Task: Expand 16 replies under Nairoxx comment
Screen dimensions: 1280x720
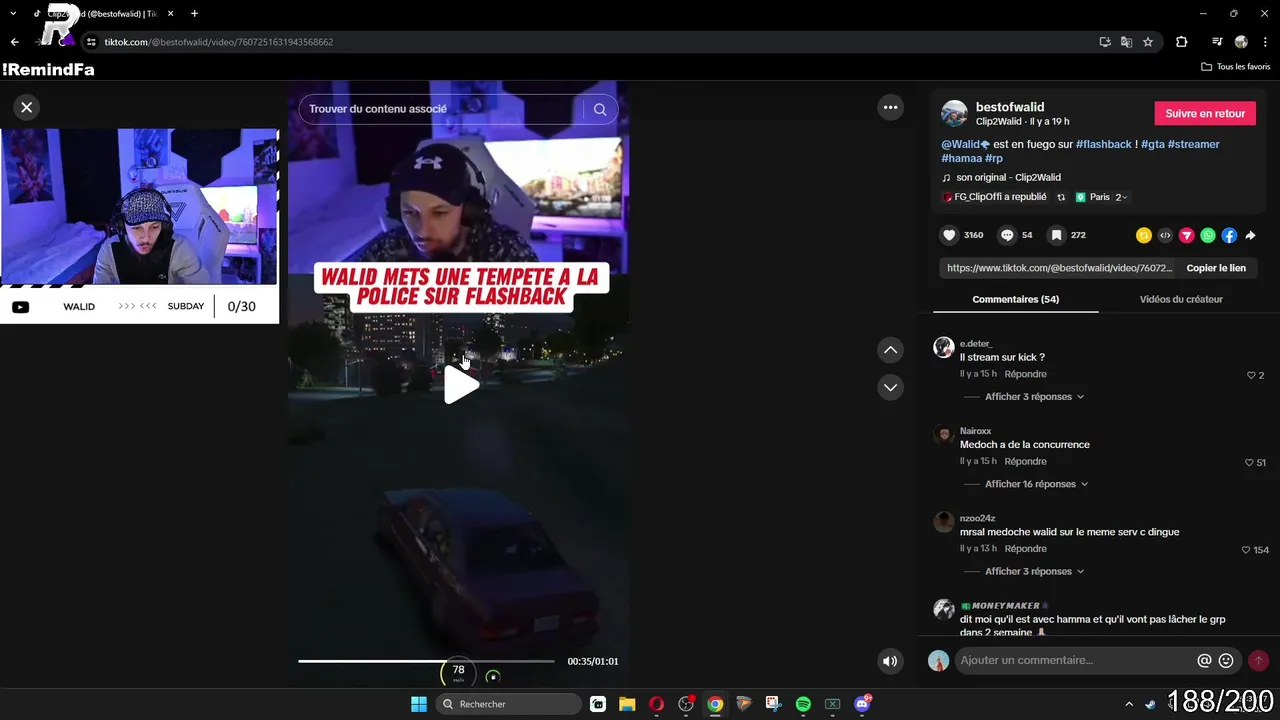Action: pos(1036,484)
